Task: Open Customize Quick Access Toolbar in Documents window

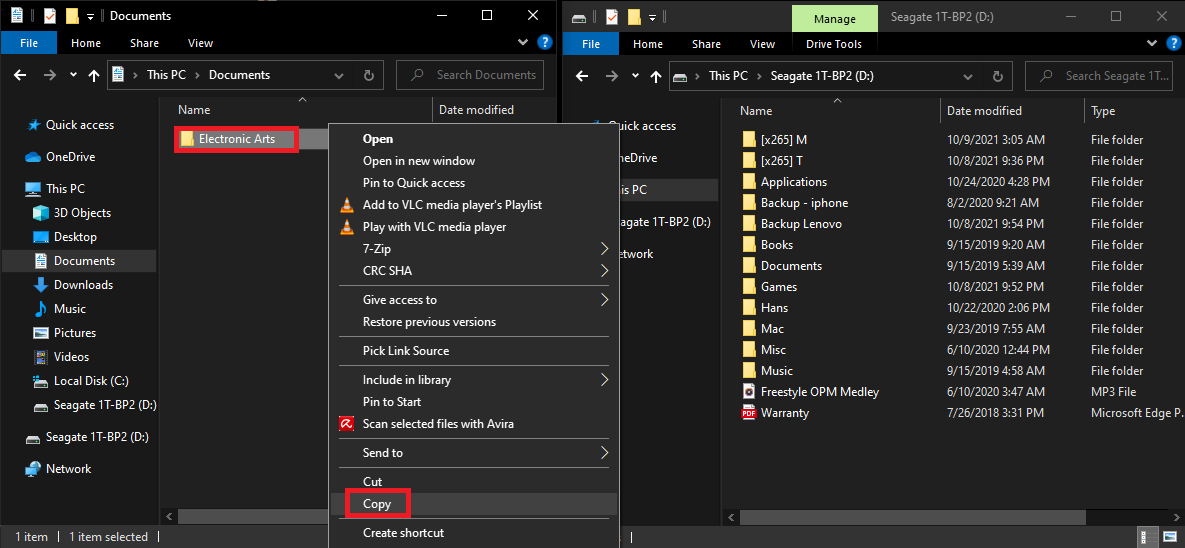Action: 93,16
